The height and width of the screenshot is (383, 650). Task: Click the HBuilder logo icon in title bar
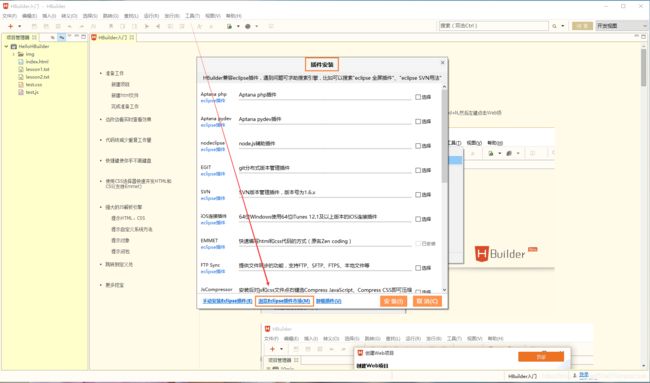point(5,6)
